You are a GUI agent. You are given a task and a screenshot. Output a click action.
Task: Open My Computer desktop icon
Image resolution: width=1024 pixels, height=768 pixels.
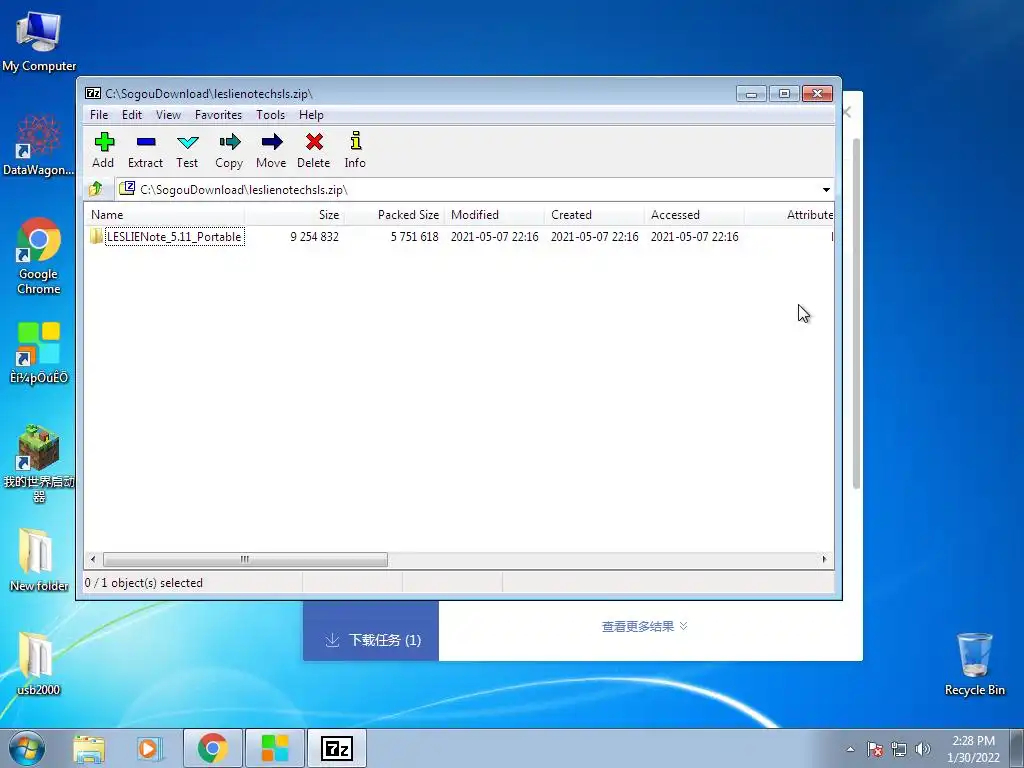[x=39, y=41]
